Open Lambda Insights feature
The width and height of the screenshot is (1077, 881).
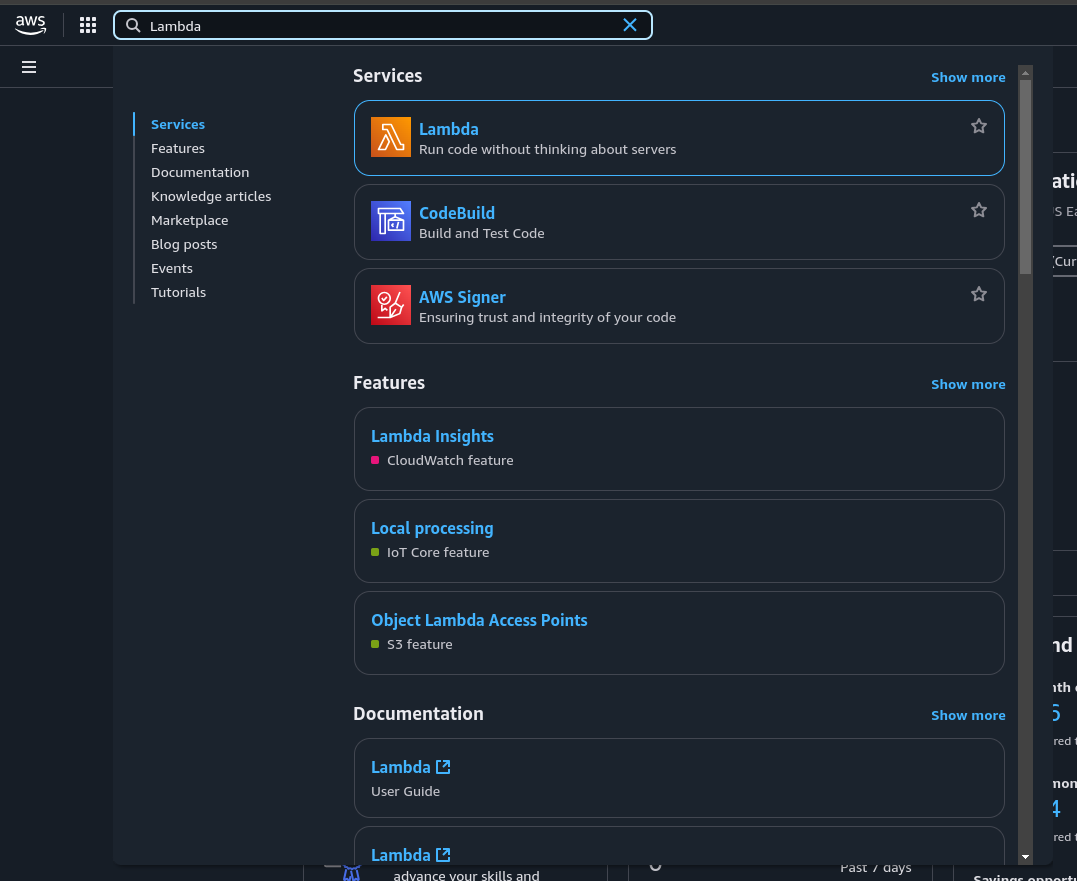tap(432, 436)
